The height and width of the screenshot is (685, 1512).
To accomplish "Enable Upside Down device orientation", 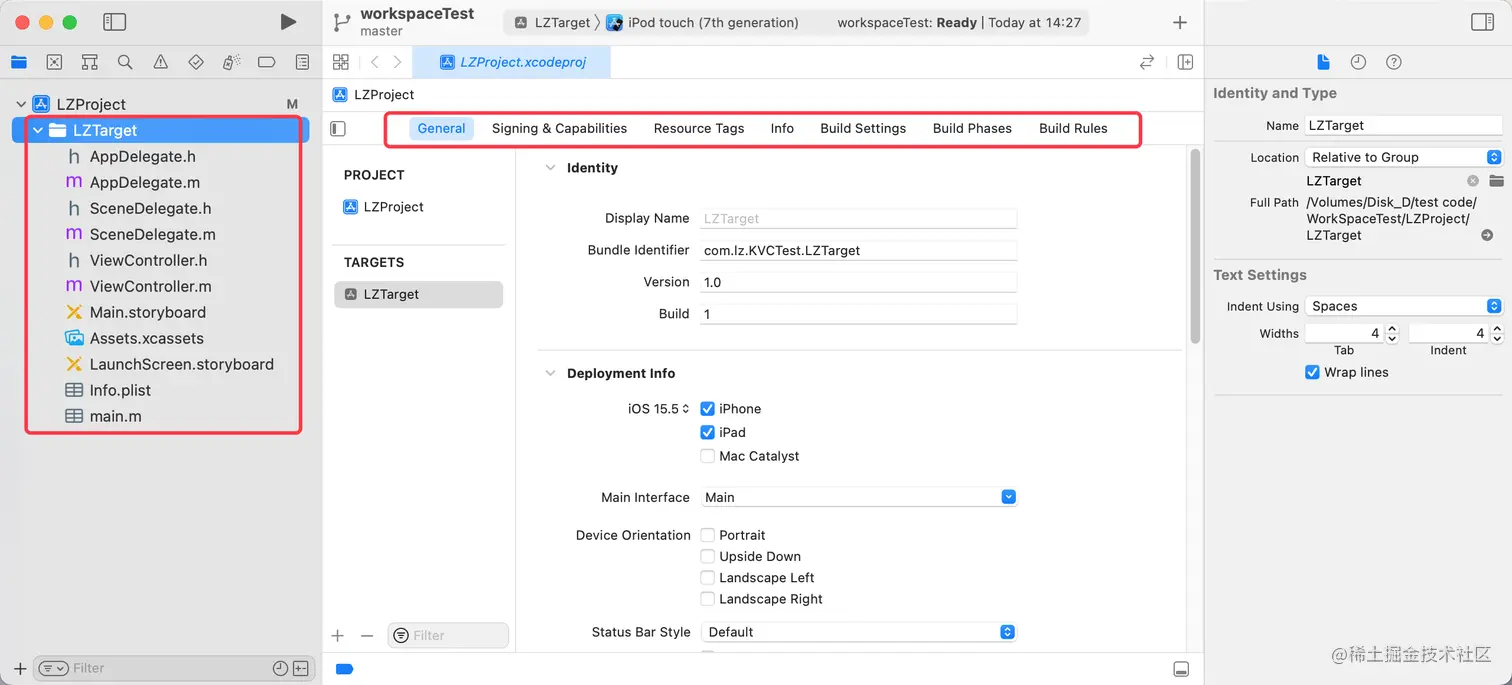I will tap(708, 556).
